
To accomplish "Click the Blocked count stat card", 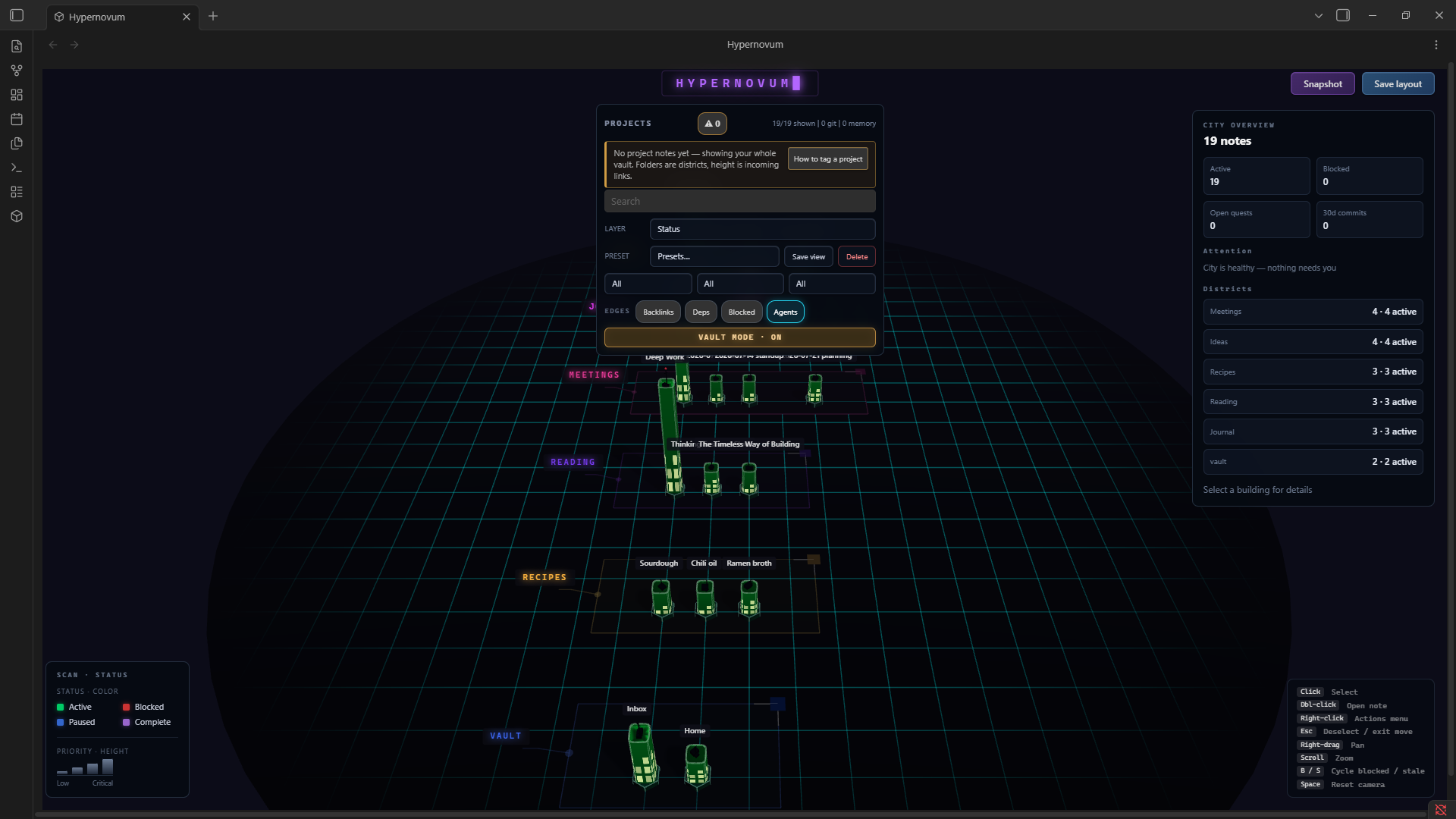I will click(1370, 176).
